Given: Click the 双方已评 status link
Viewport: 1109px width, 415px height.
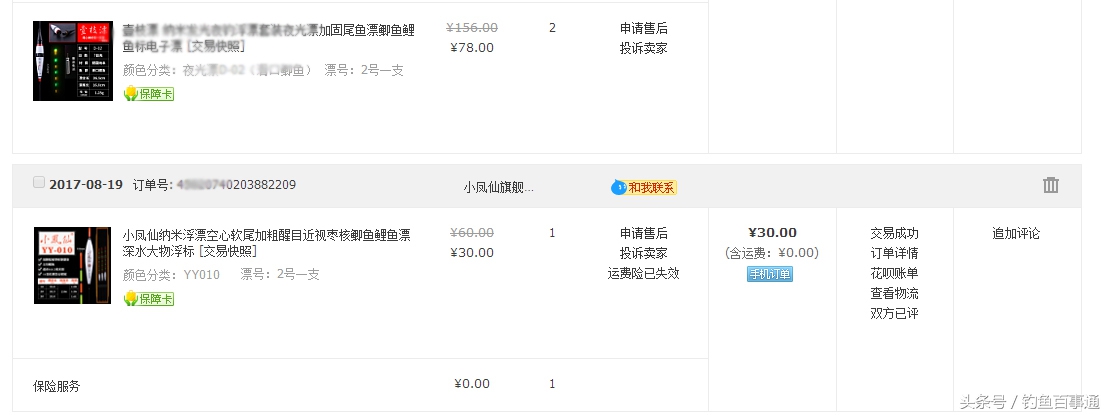Looking at the screenshot, I should point(894,313).
